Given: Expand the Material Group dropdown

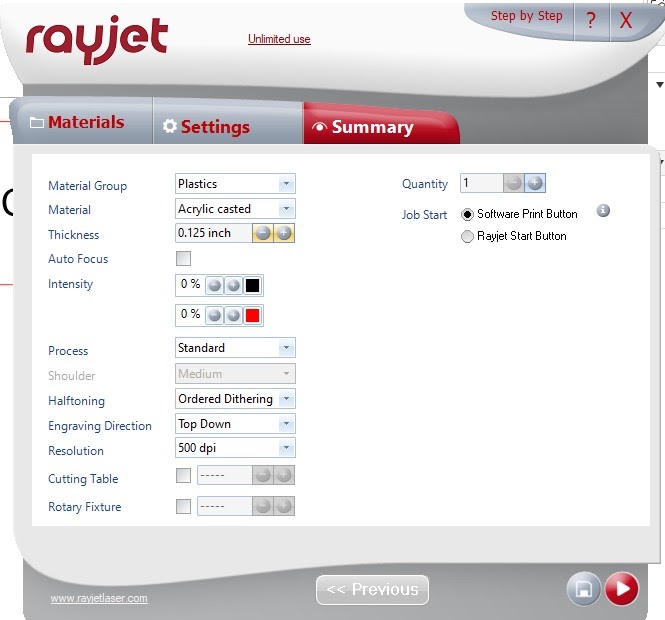Looking at the screenshot, I should click(286, 184).
